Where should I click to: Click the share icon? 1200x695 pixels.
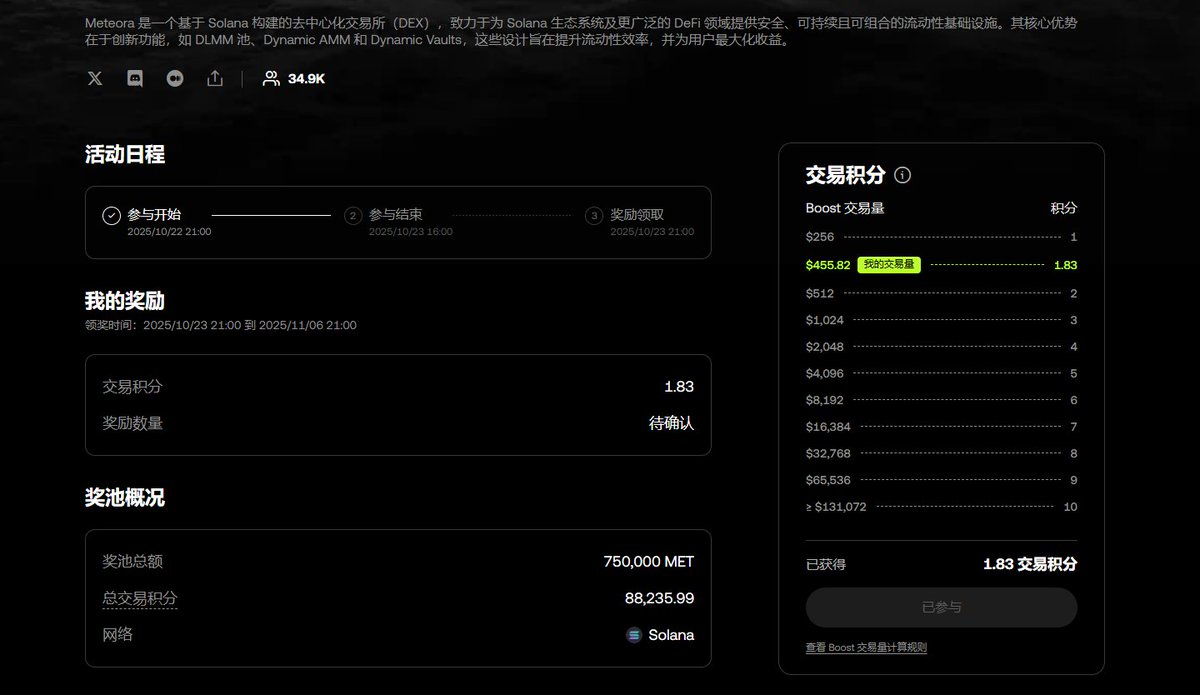[215, 78]
